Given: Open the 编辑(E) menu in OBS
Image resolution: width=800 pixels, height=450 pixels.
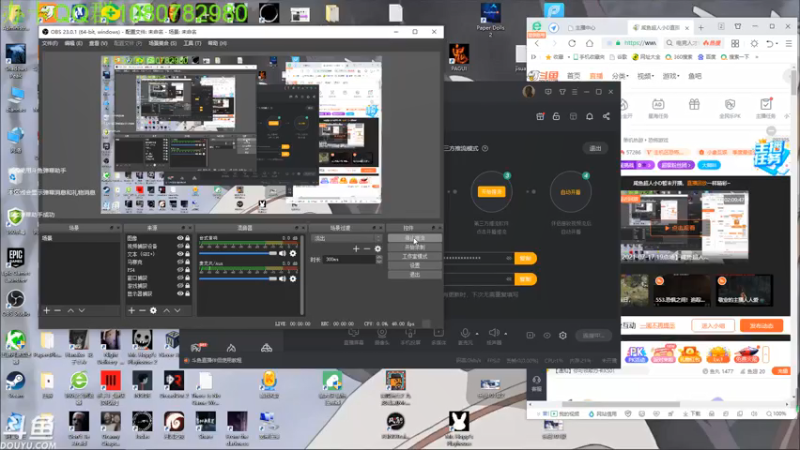Looking at the screenshot, I should [73, 43].
